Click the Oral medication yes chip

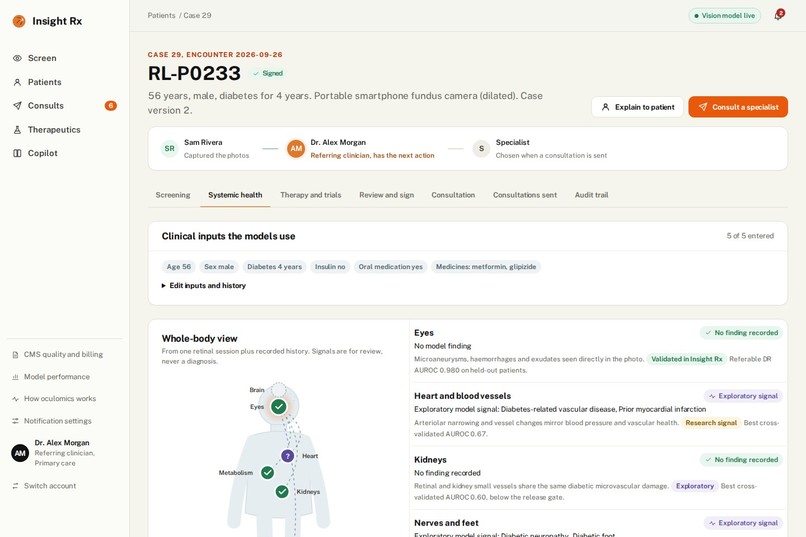391,267
